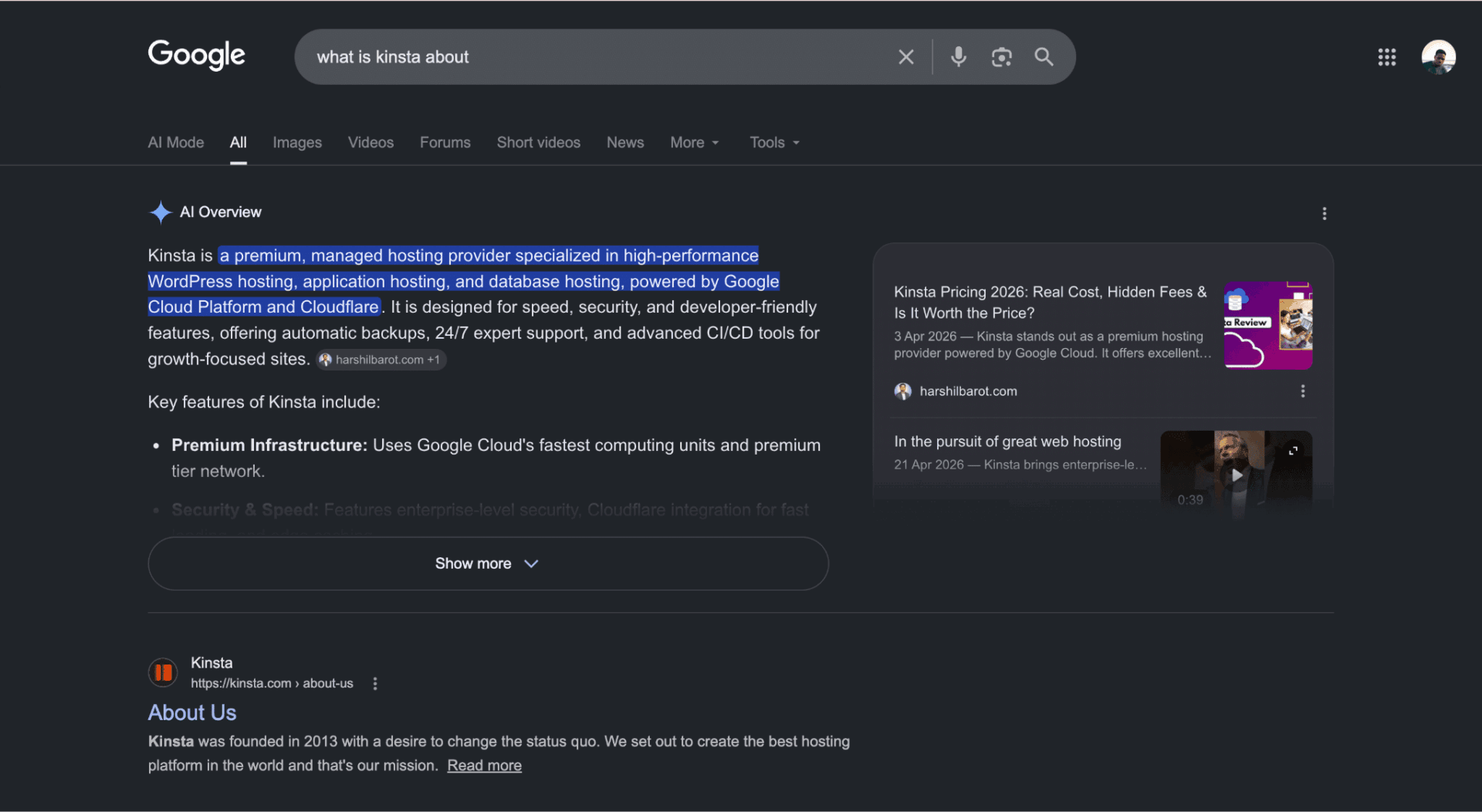Submit search with magnifying glass icon

pos(1044,57)
